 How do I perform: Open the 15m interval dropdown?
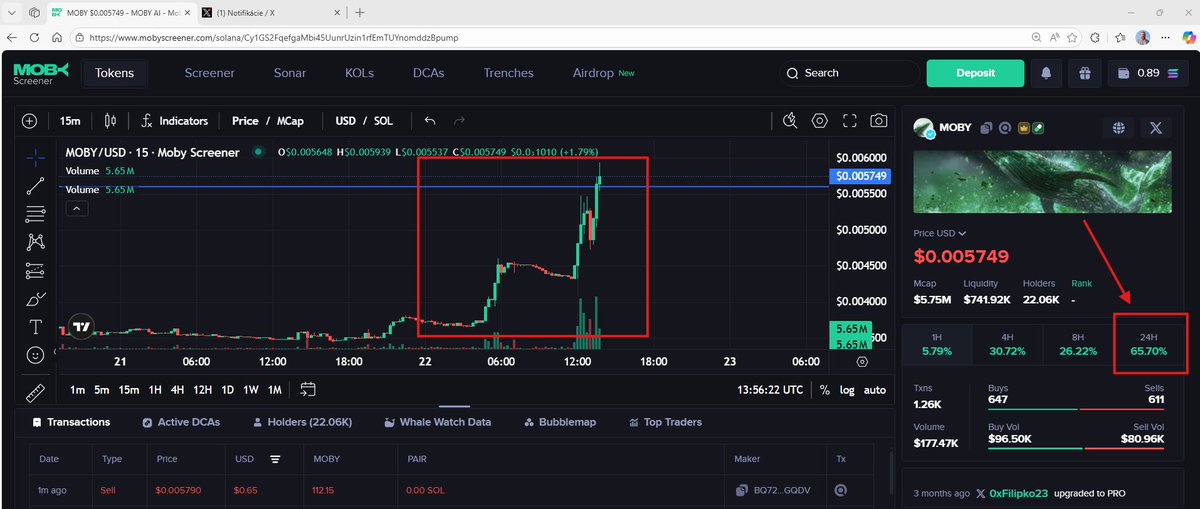(70, 121)
